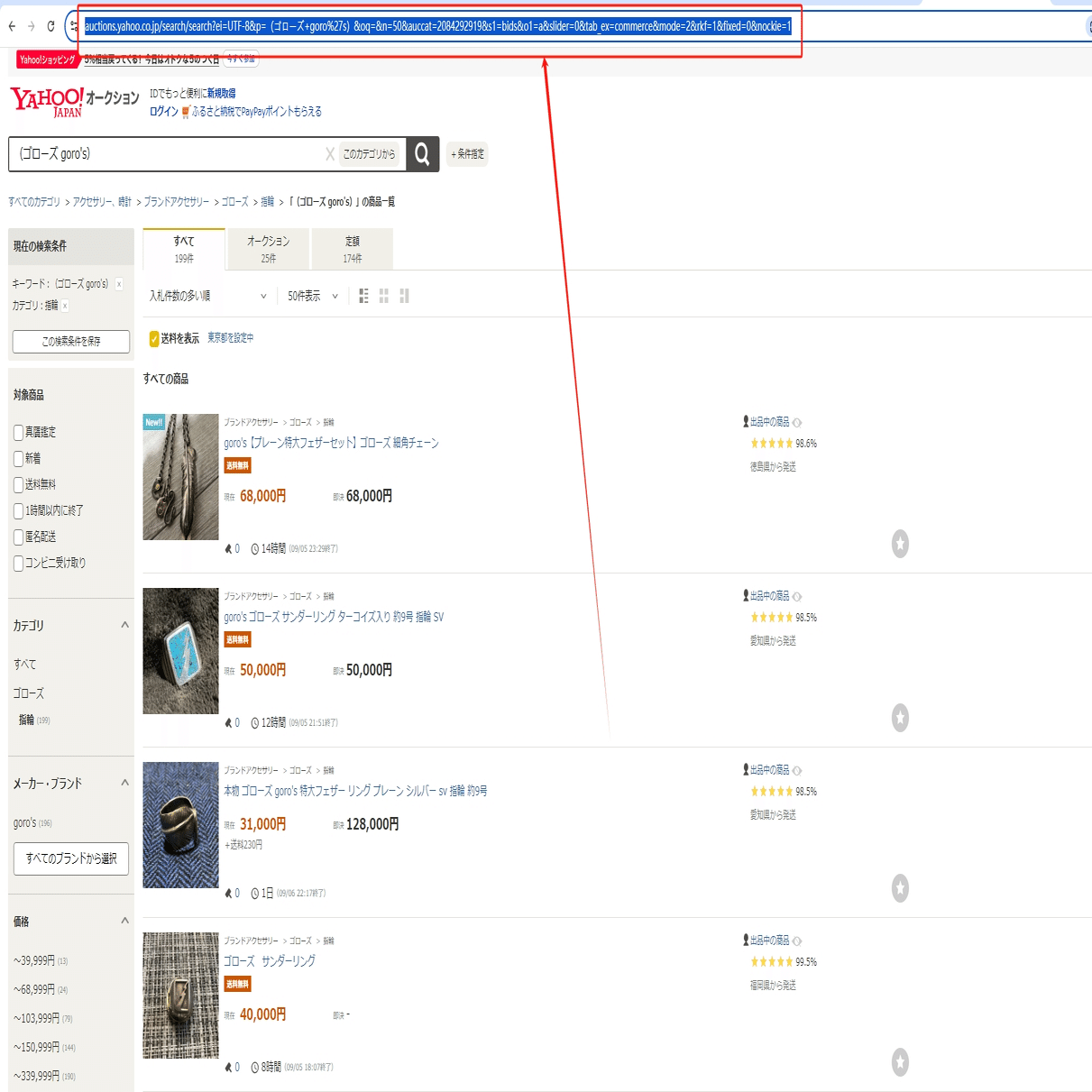Click the info icon beside 99.5% seller's 出品中の商品
The image size is (1092, 1092).
coord(797,941)
